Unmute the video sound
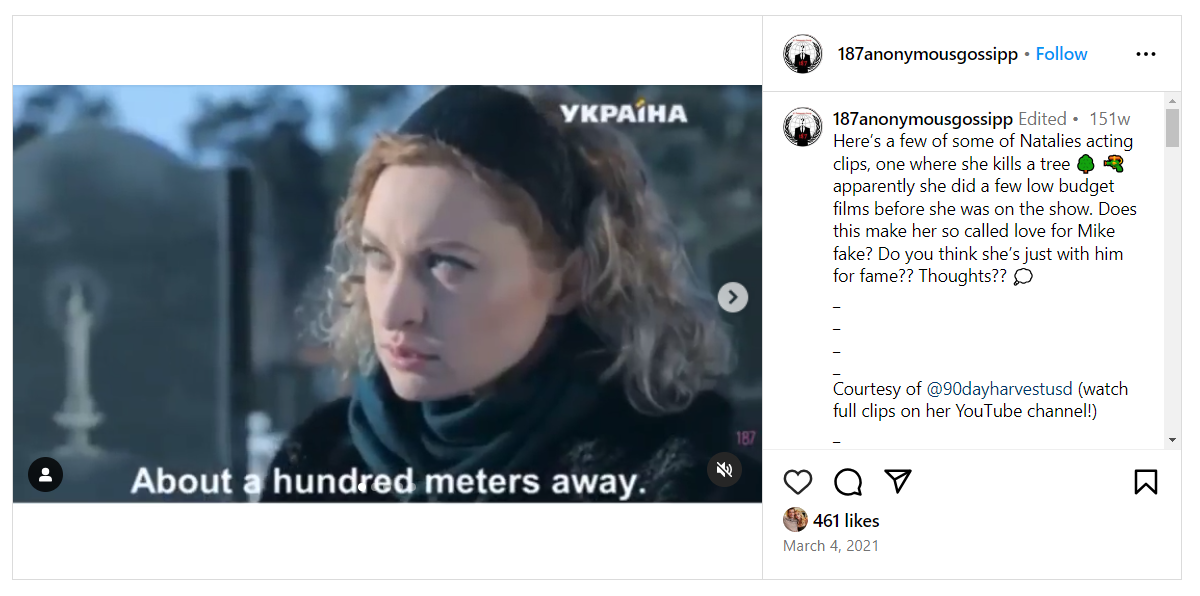Viewport: 1200px width, 596px height. tap(724, 469)
